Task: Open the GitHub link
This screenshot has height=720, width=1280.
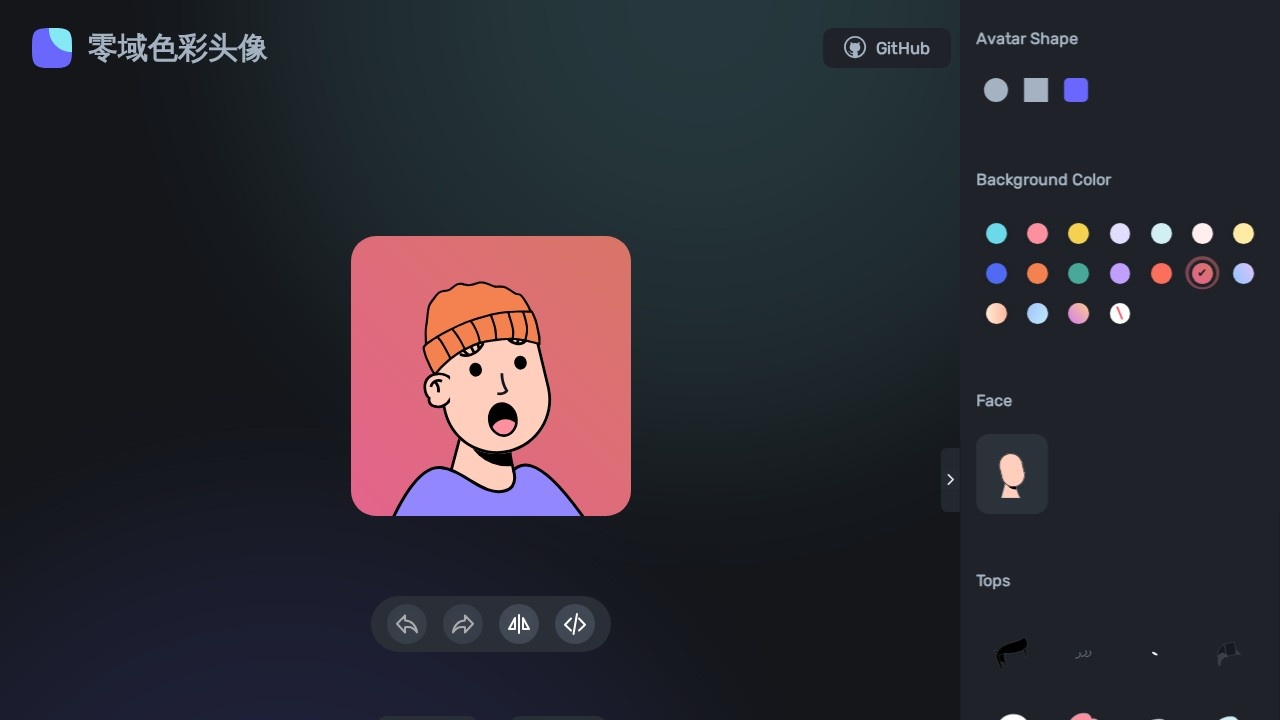Action: tap(887, 48)
